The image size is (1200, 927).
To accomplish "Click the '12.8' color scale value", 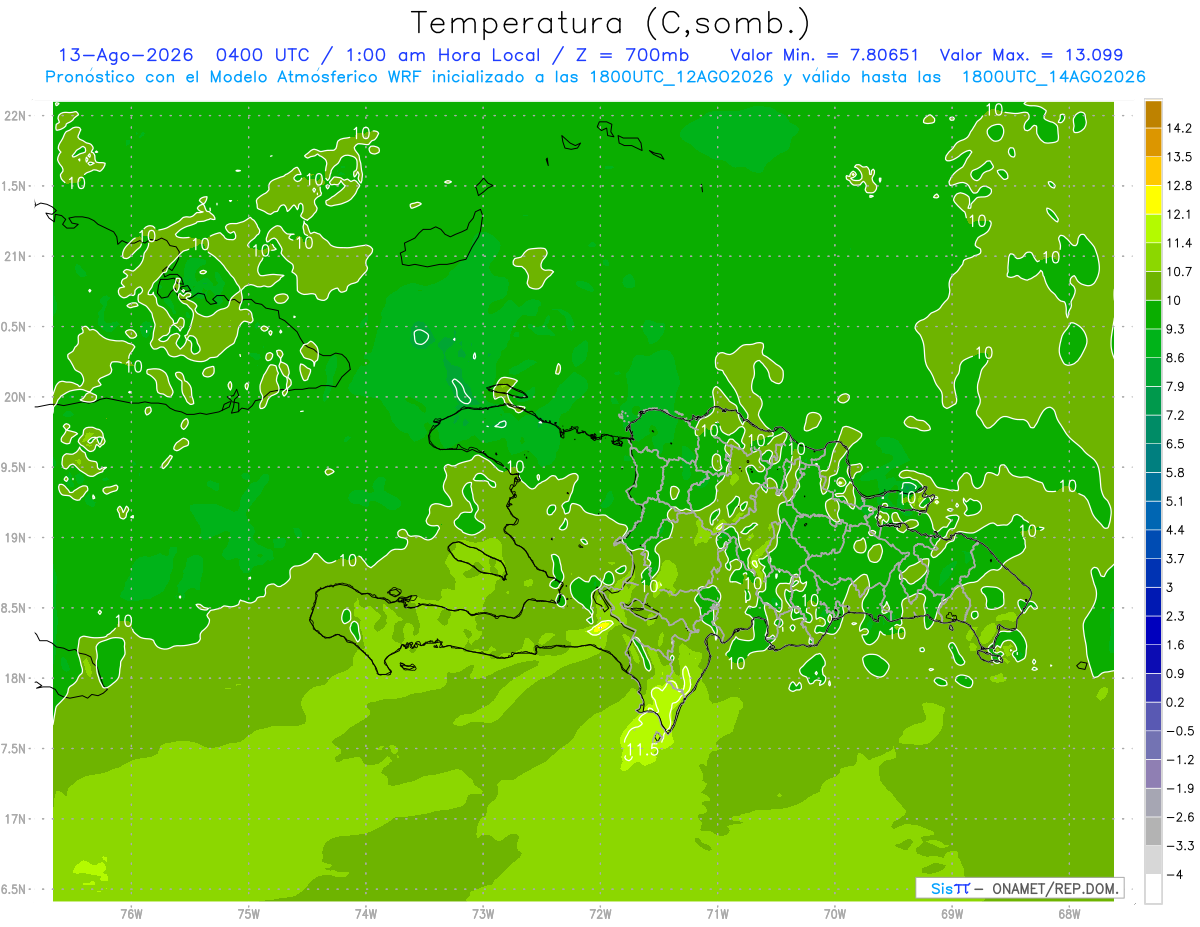I will 1179,186.
